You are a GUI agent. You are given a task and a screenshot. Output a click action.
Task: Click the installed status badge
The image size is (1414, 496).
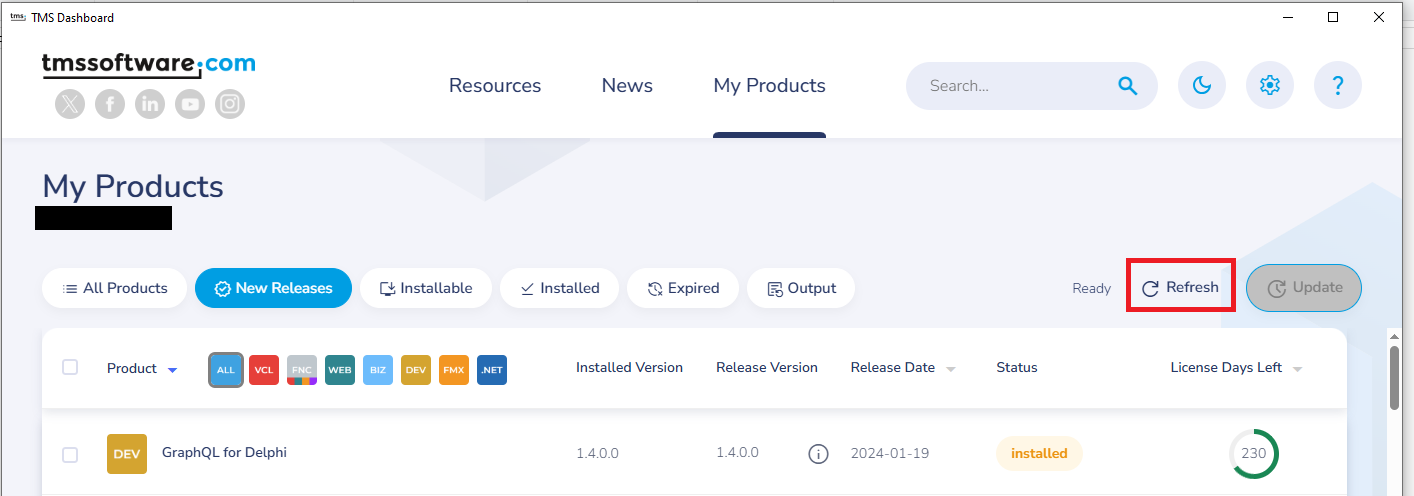coord(1039,453)
